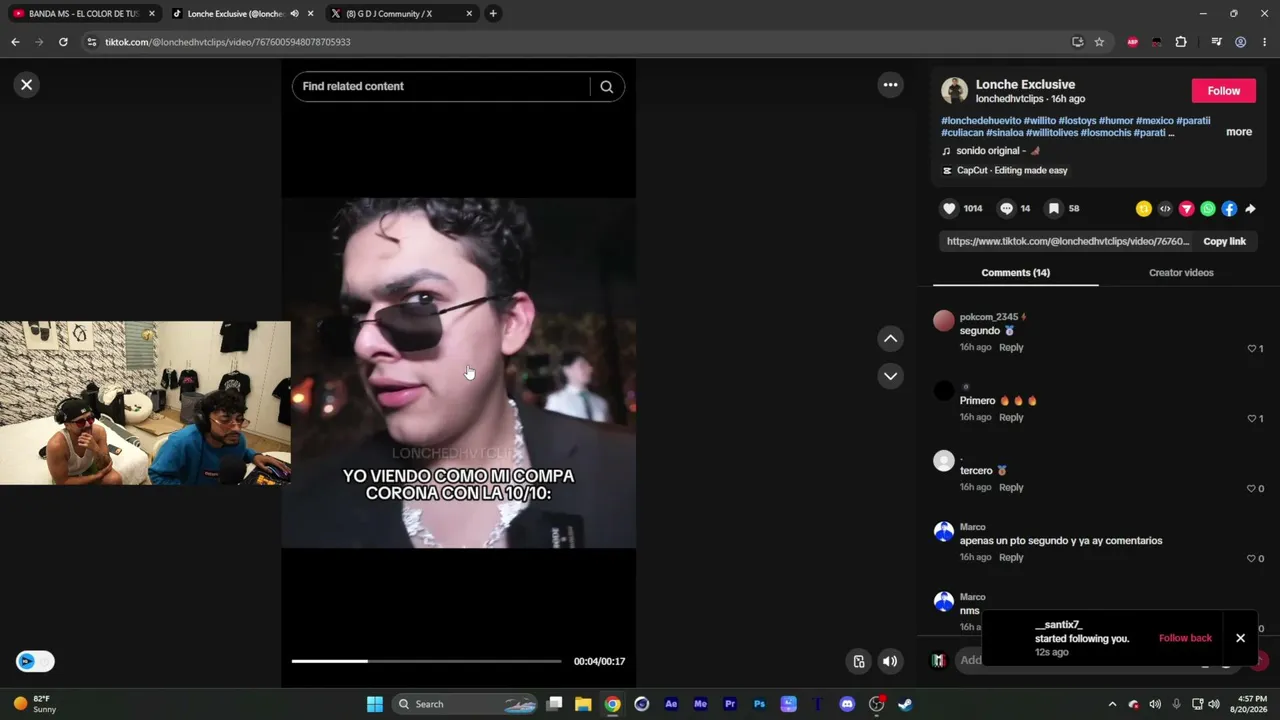Viewport: 1280px width, 720px height.
Task: Switch to BANDA MS browser tab
Action: (x=83, y=14)
